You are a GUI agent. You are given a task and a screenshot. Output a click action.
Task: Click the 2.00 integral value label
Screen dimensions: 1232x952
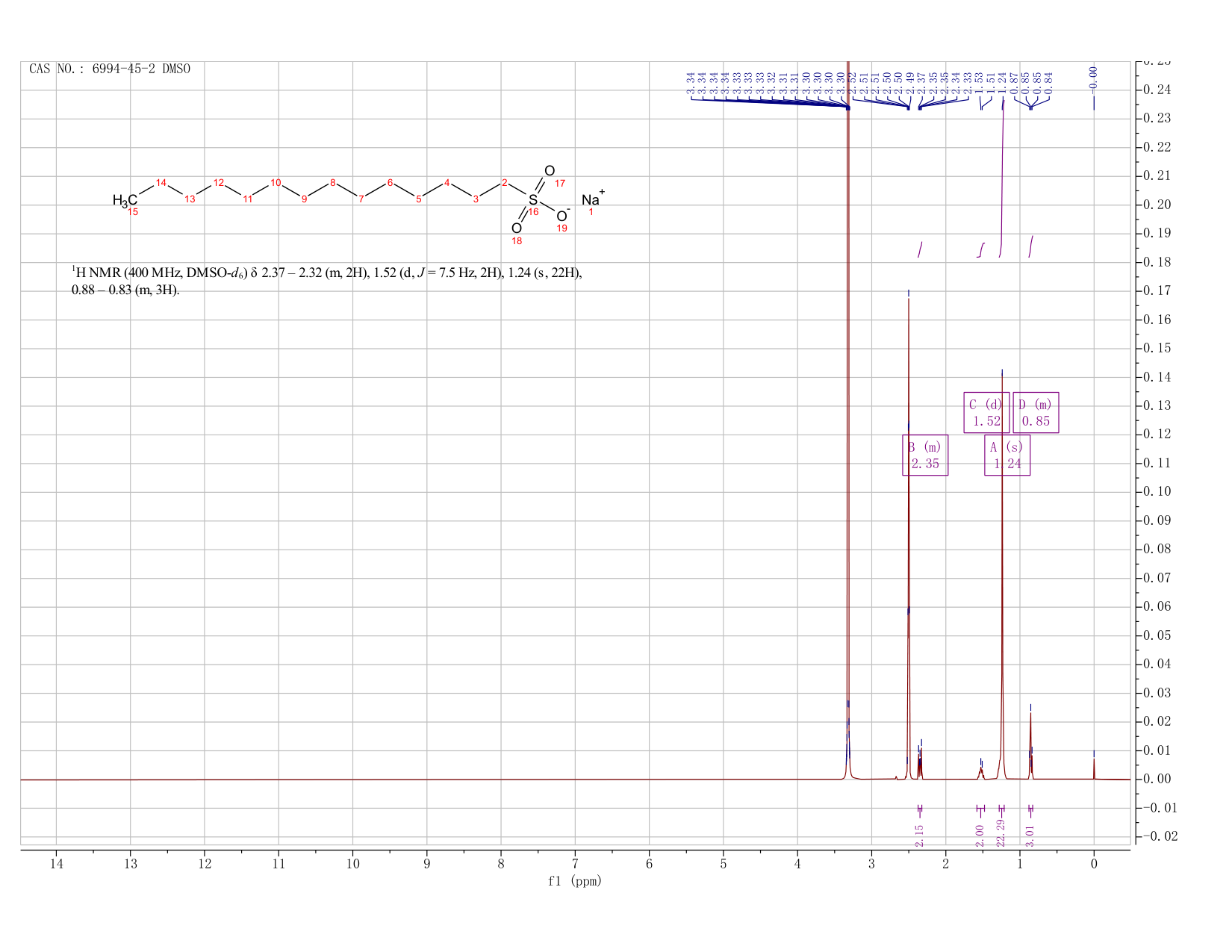(x=980, y=836)
